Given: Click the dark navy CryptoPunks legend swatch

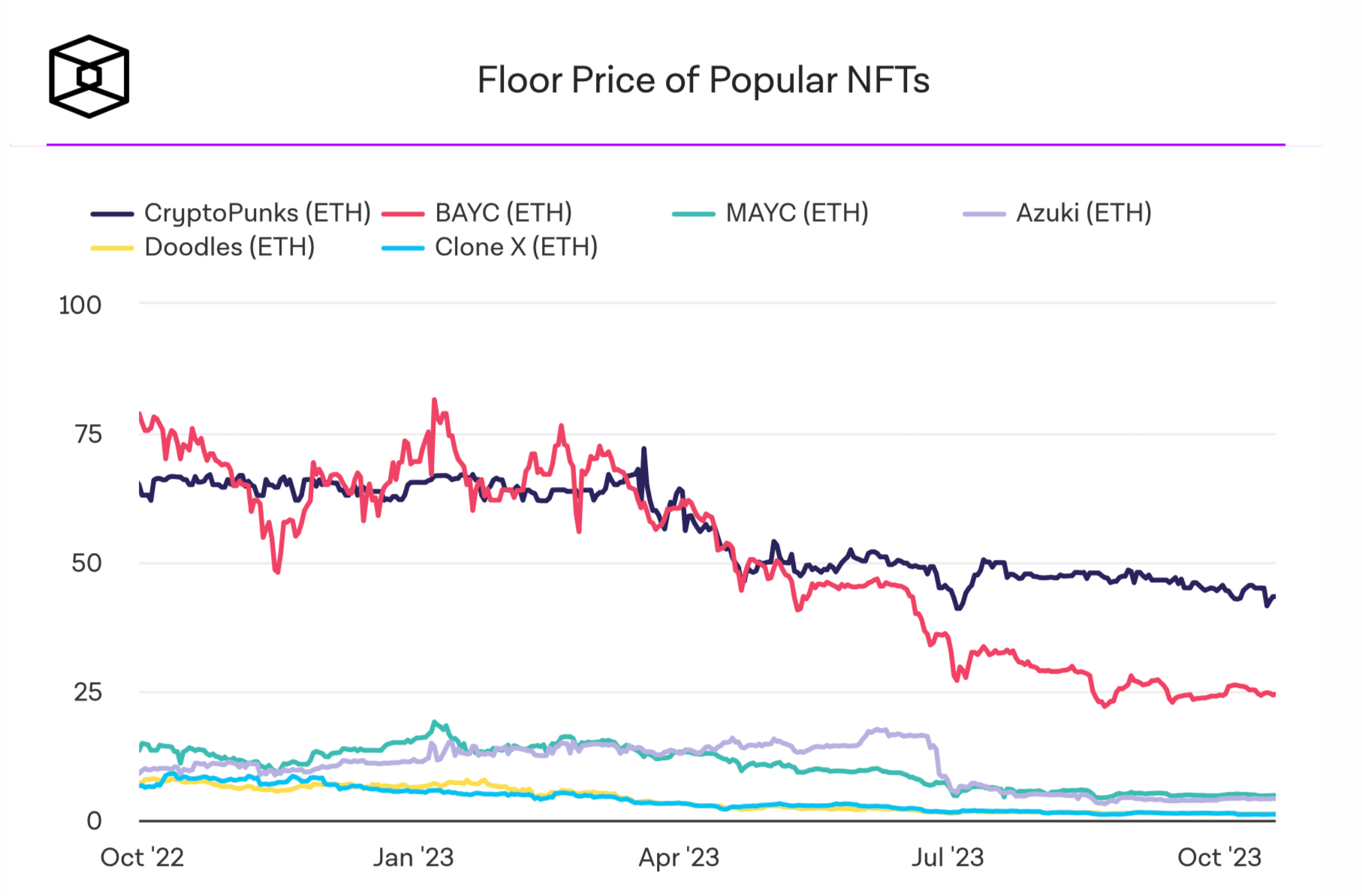Looking at the screenshot, I should (x=112, y=214).
